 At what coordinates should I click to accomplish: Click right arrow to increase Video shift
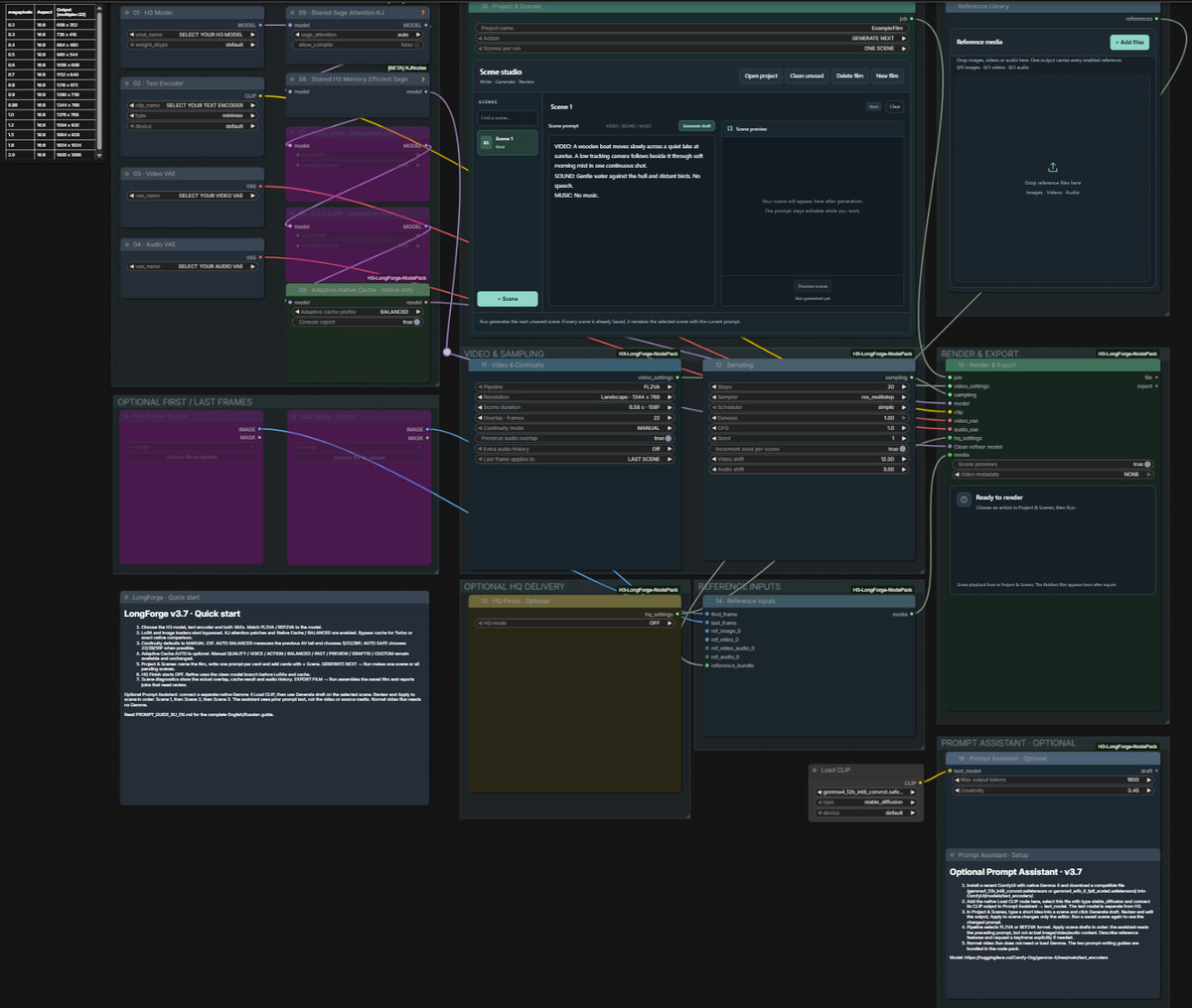point(903,459)
